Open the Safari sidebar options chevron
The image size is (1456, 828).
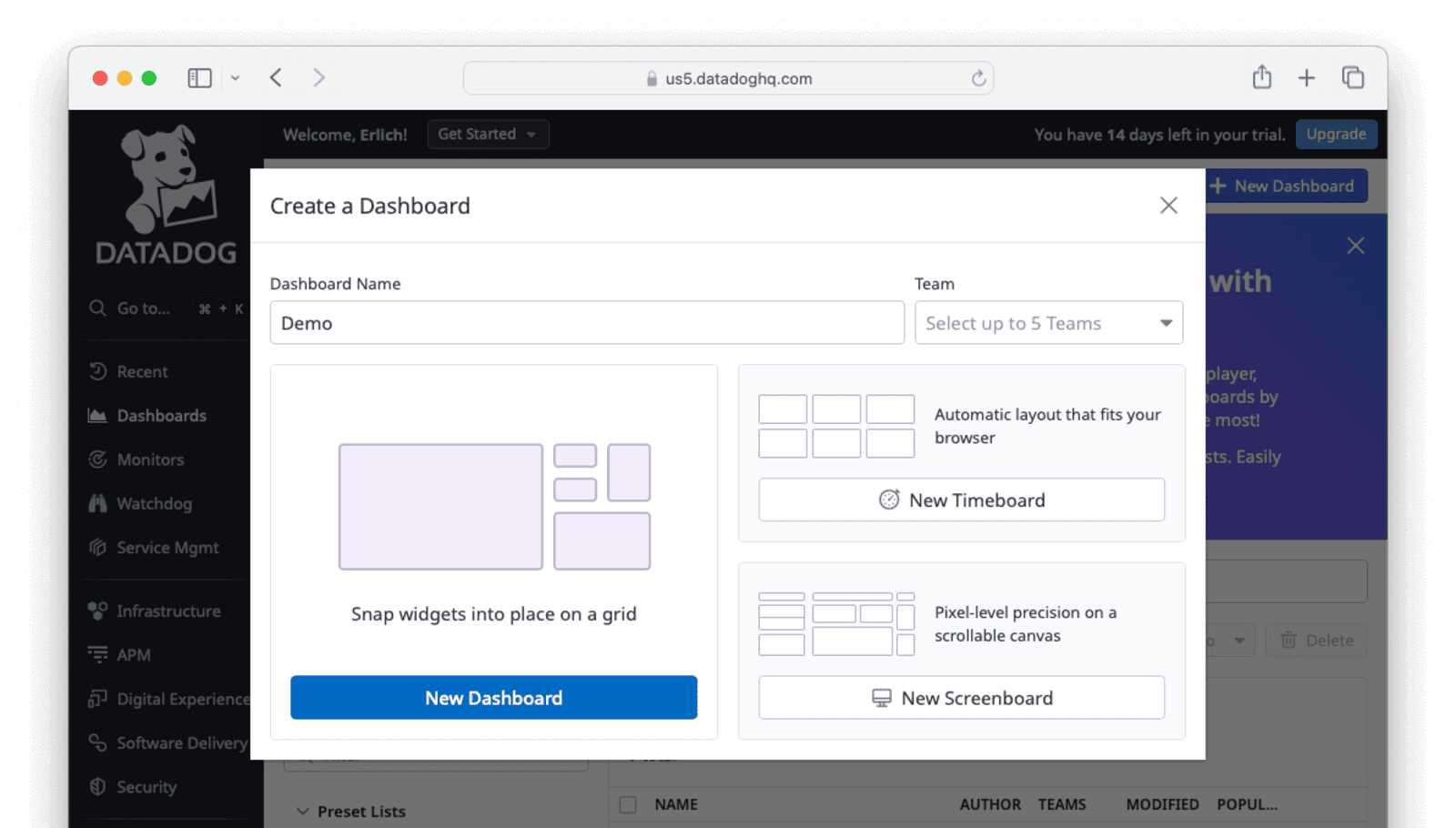point(235,78)
